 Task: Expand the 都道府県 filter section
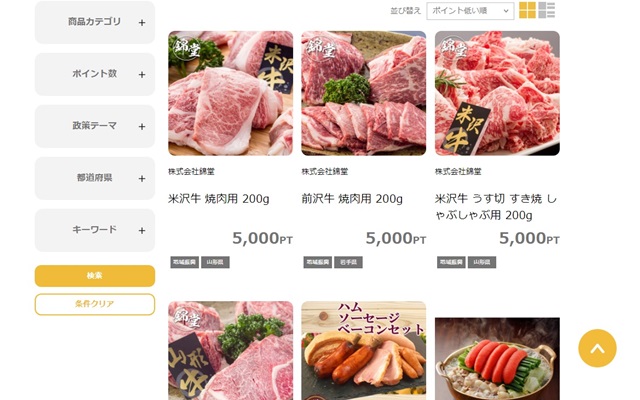coord(95,178)
